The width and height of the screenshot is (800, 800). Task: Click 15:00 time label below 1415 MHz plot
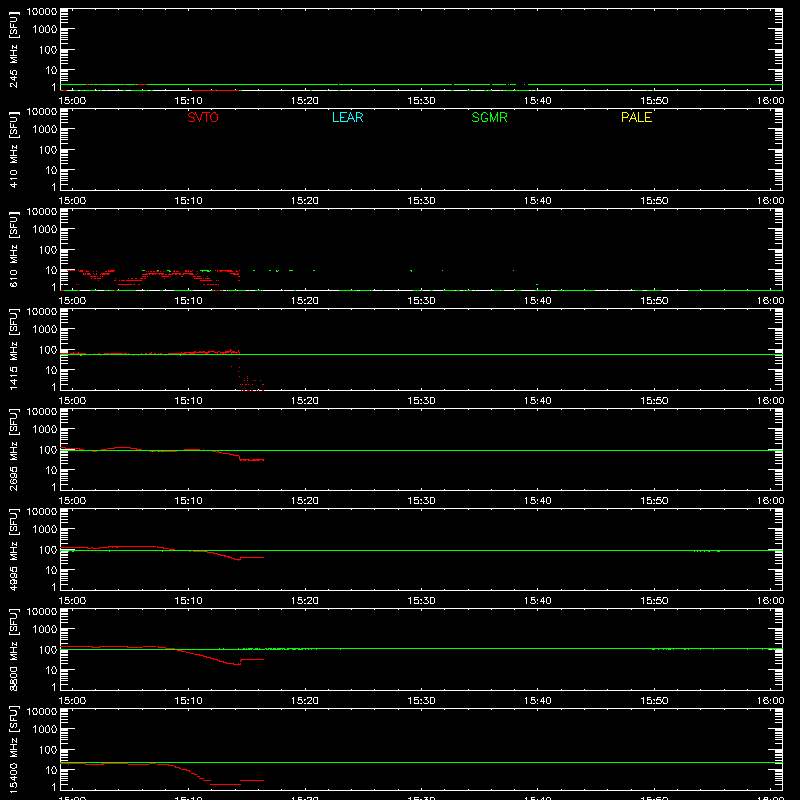tap(72, 401)
